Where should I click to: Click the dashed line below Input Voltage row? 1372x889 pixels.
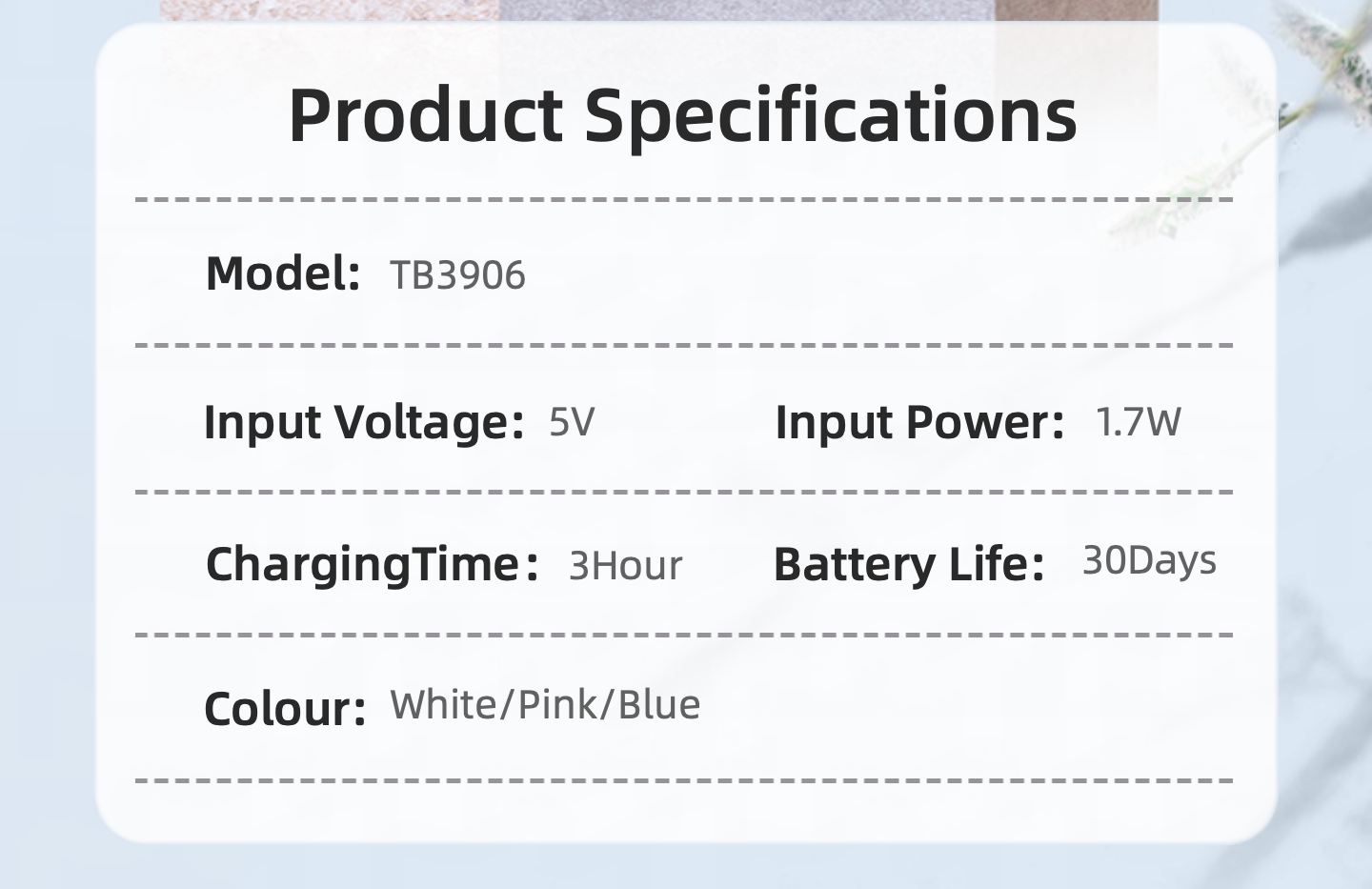[684, 492]
